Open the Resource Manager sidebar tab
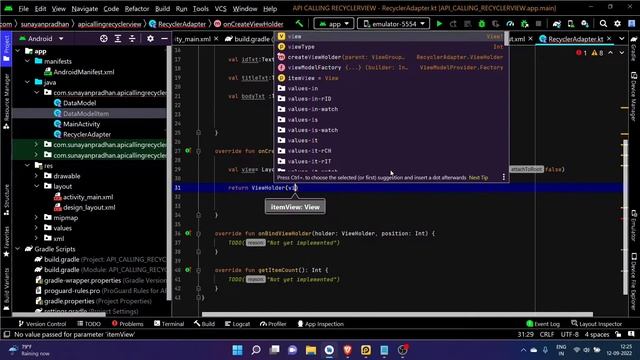 click(x=6, y=101)
